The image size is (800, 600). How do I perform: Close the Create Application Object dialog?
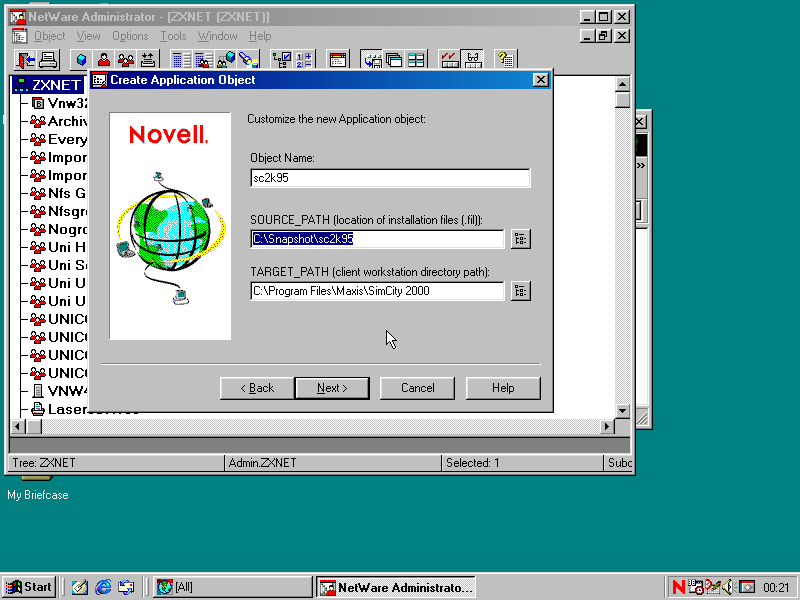tap(540, 80)
